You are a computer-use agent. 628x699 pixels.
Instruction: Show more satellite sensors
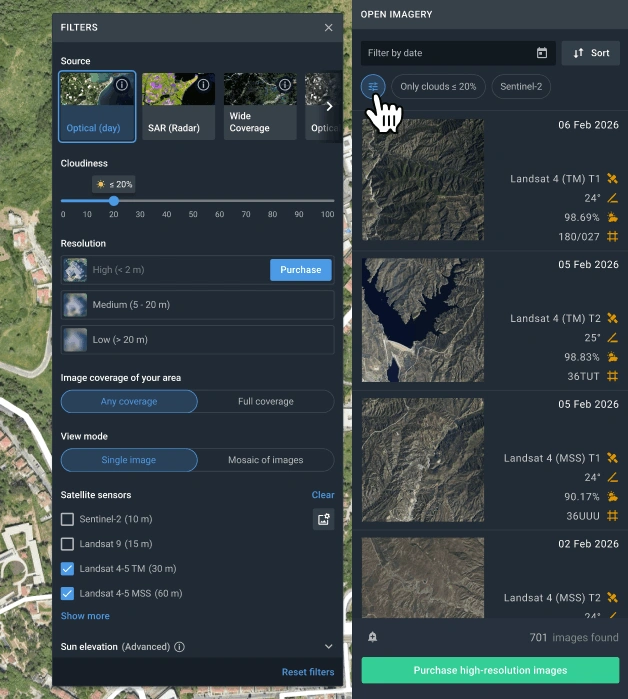click(85, 616)
